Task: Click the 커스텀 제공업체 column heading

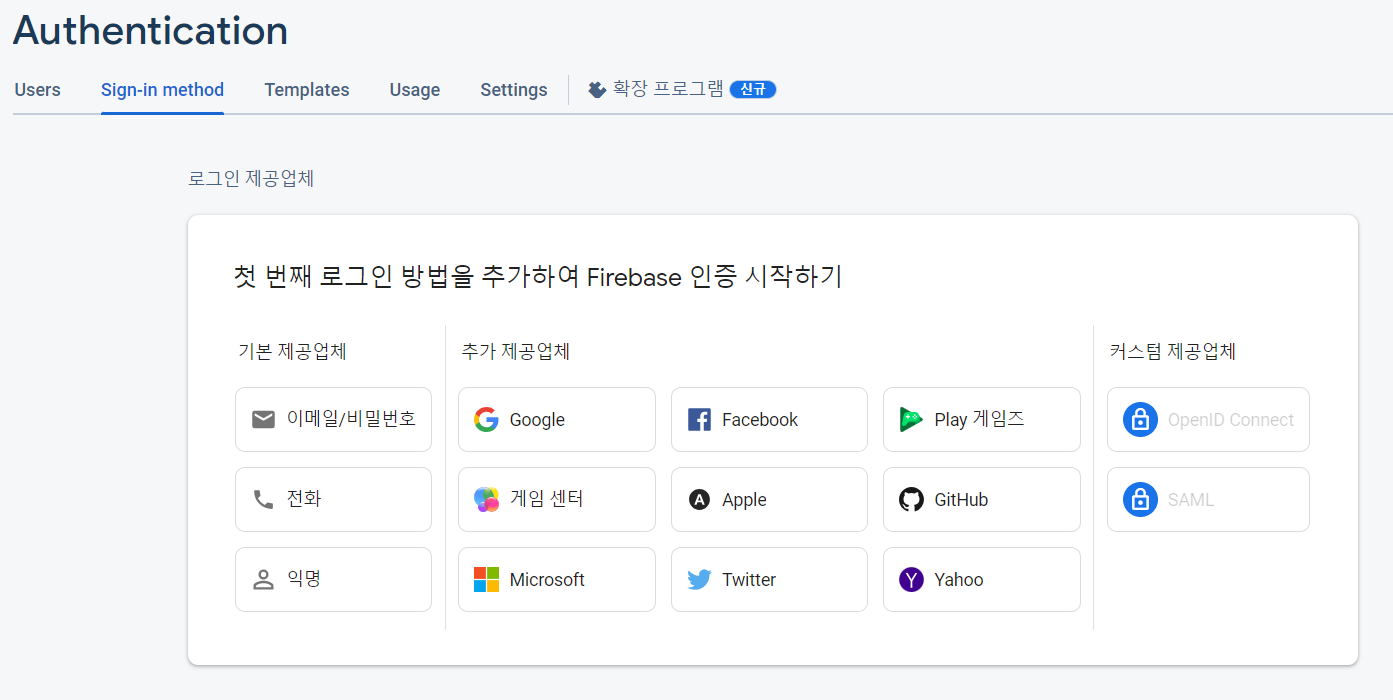Action: [1173, 351]
